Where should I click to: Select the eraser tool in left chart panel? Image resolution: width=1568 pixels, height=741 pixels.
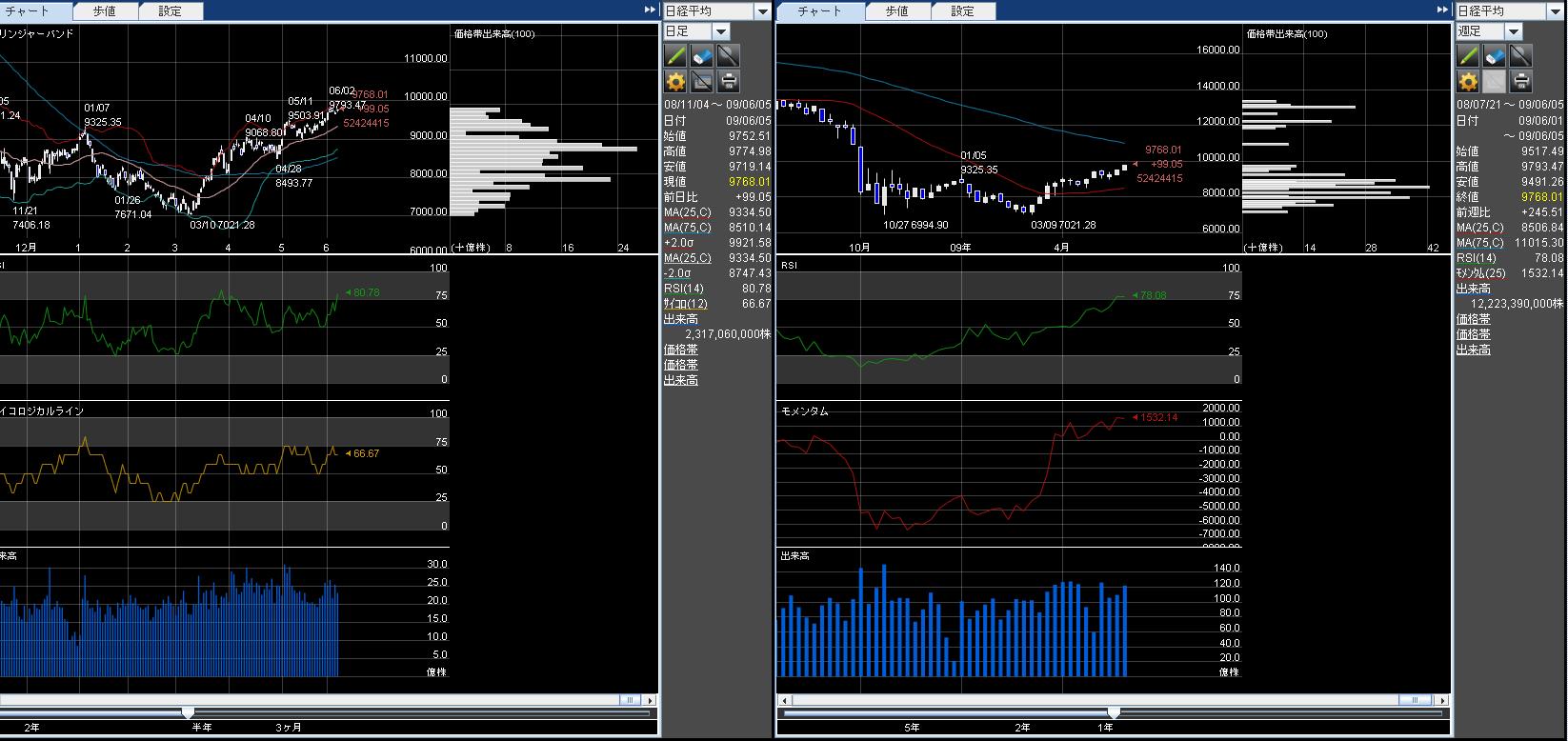click(702, 56)
